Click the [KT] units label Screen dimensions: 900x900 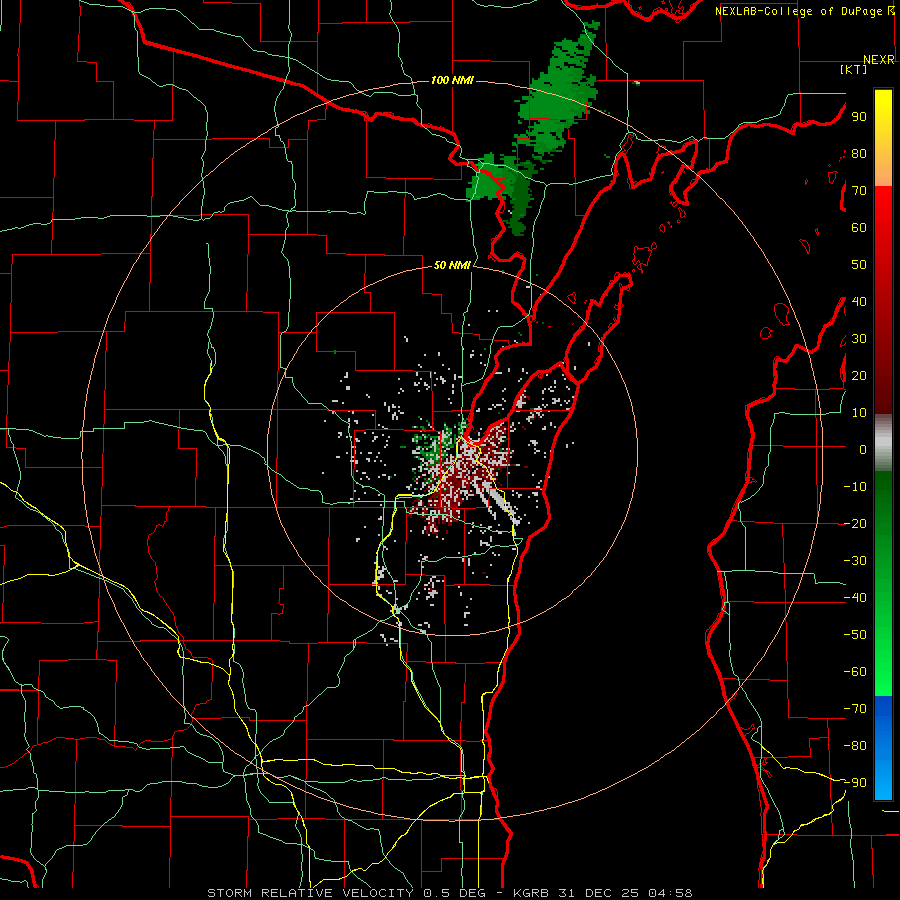(853, 69)
